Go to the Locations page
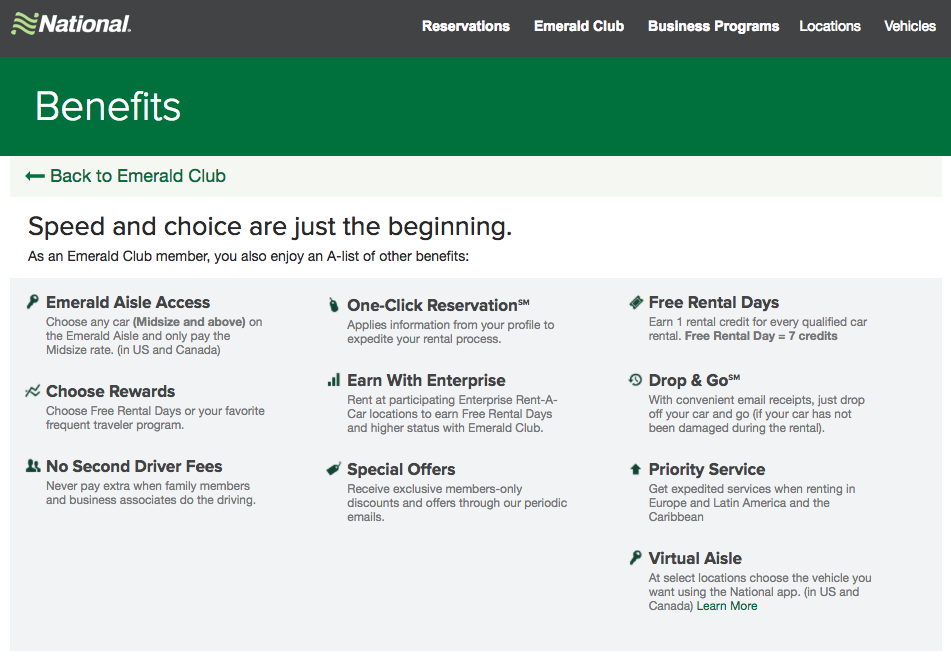The height and width of the screenshot is (659, 951). [x=830, y=26]
